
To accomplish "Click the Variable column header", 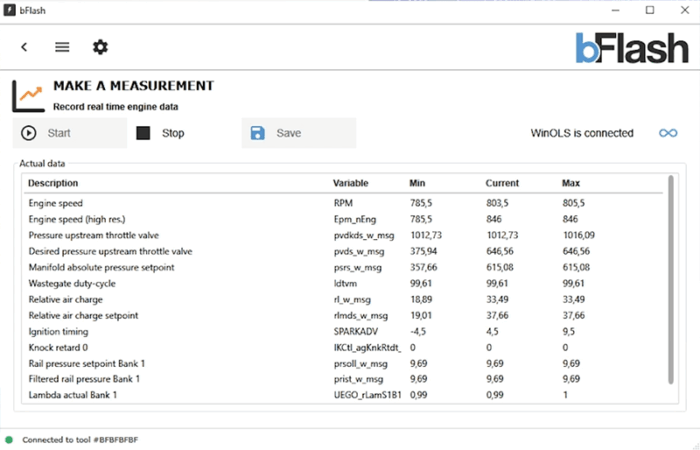I will 350,183.
